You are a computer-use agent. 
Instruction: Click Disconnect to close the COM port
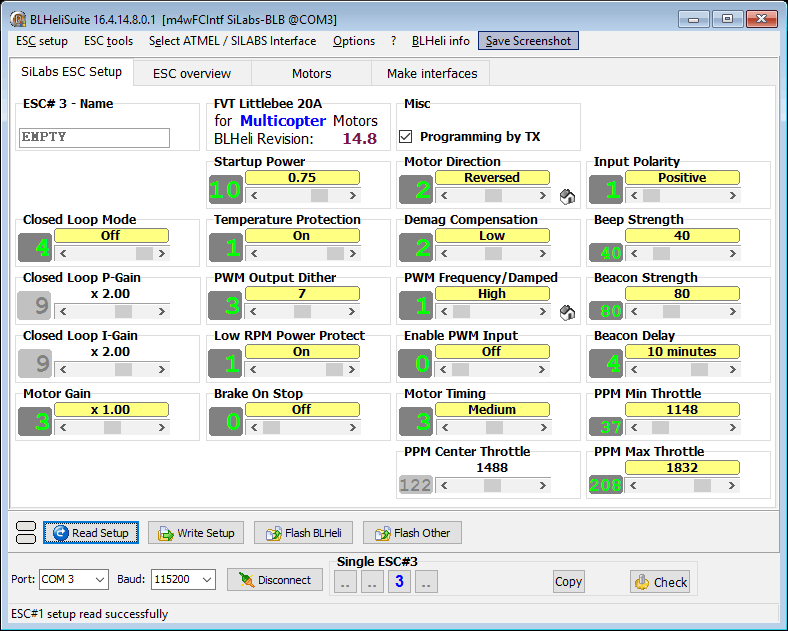[274, 580]
